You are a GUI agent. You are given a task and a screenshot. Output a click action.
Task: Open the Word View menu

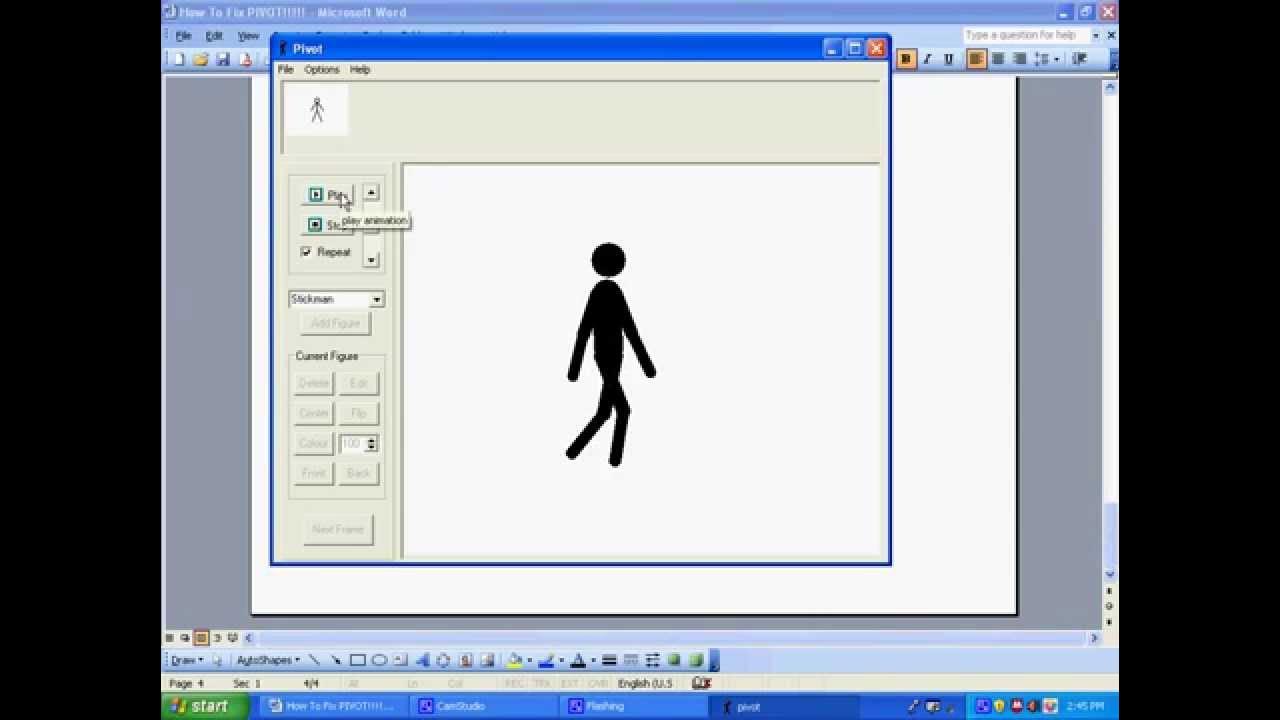[248, 36]
